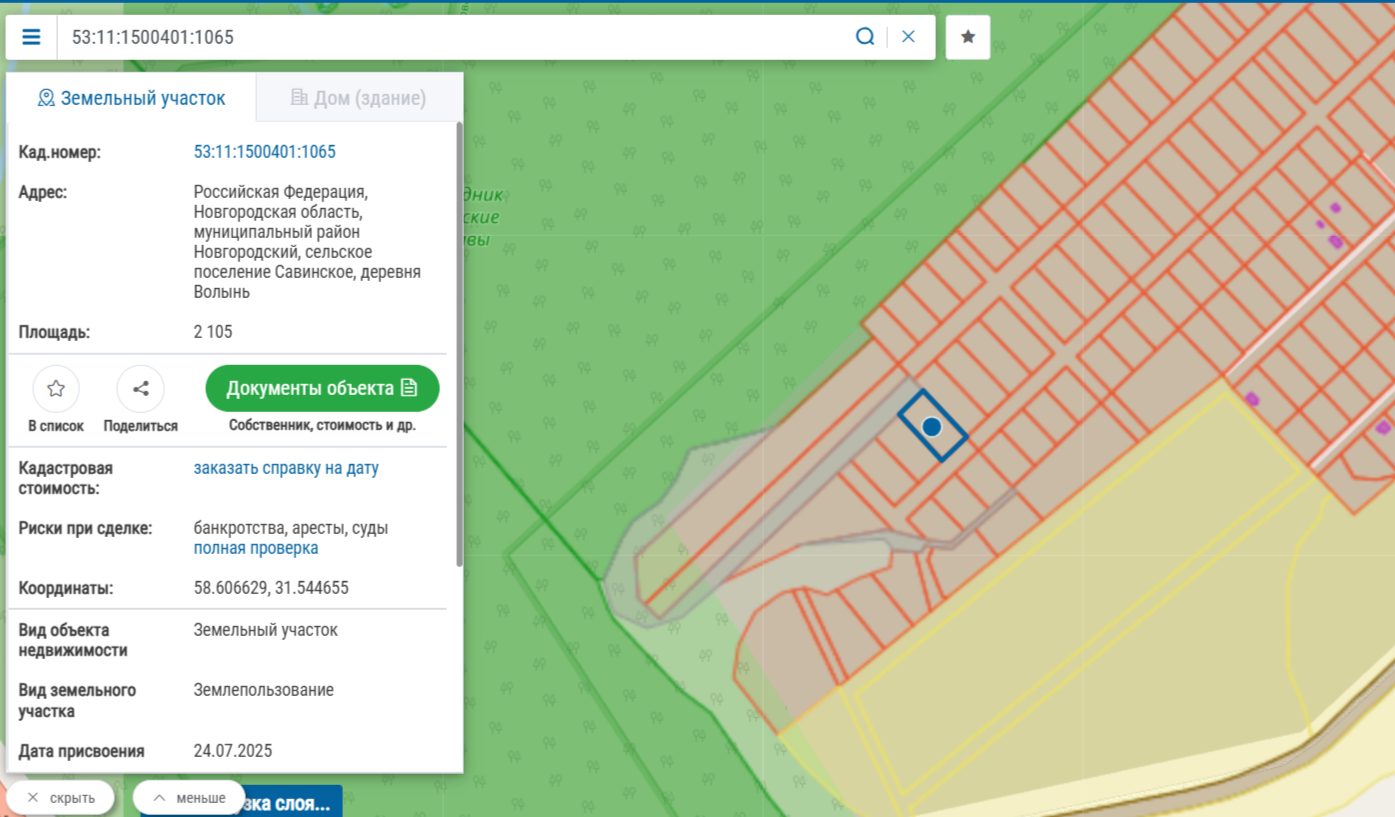The width and height of the screenshot is (1395, 817).
Task: Share the parcel with the share icon
Action: [x=140, y=389]
